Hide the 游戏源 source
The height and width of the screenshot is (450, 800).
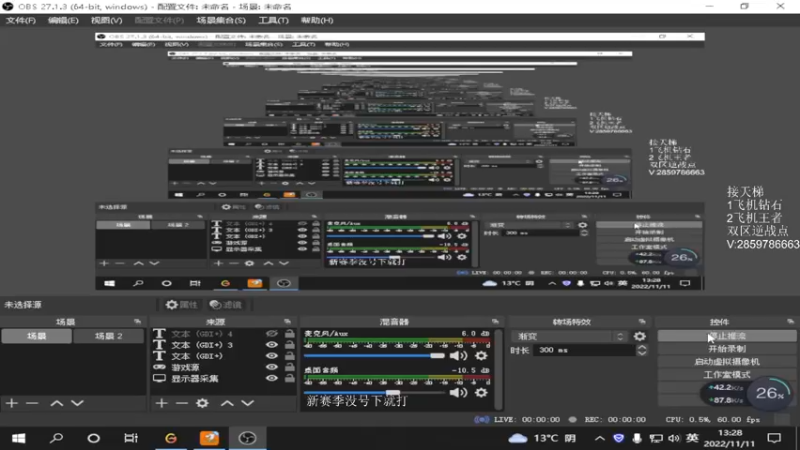tap(272, 367)
